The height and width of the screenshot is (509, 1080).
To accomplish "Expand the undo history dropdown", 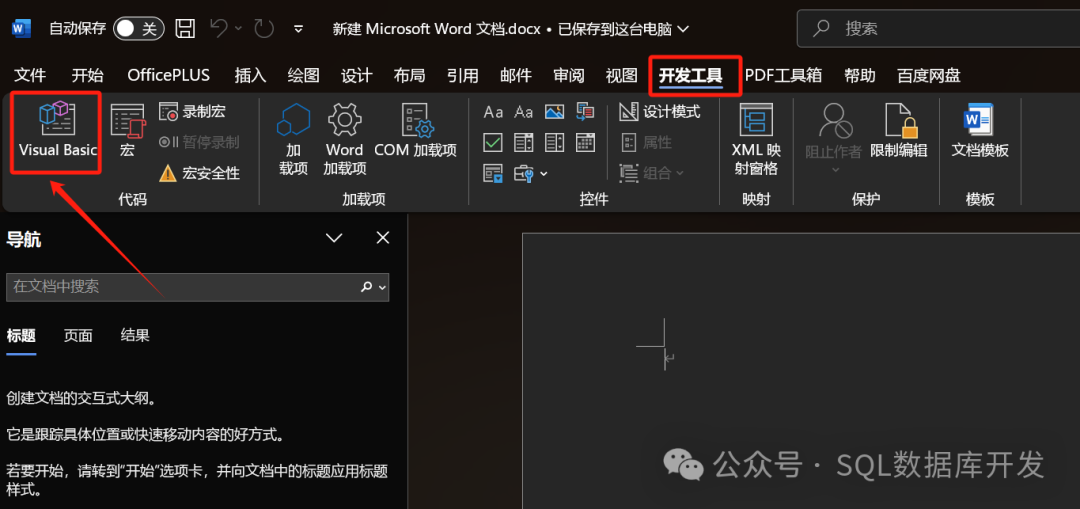I will coord(238,28).
